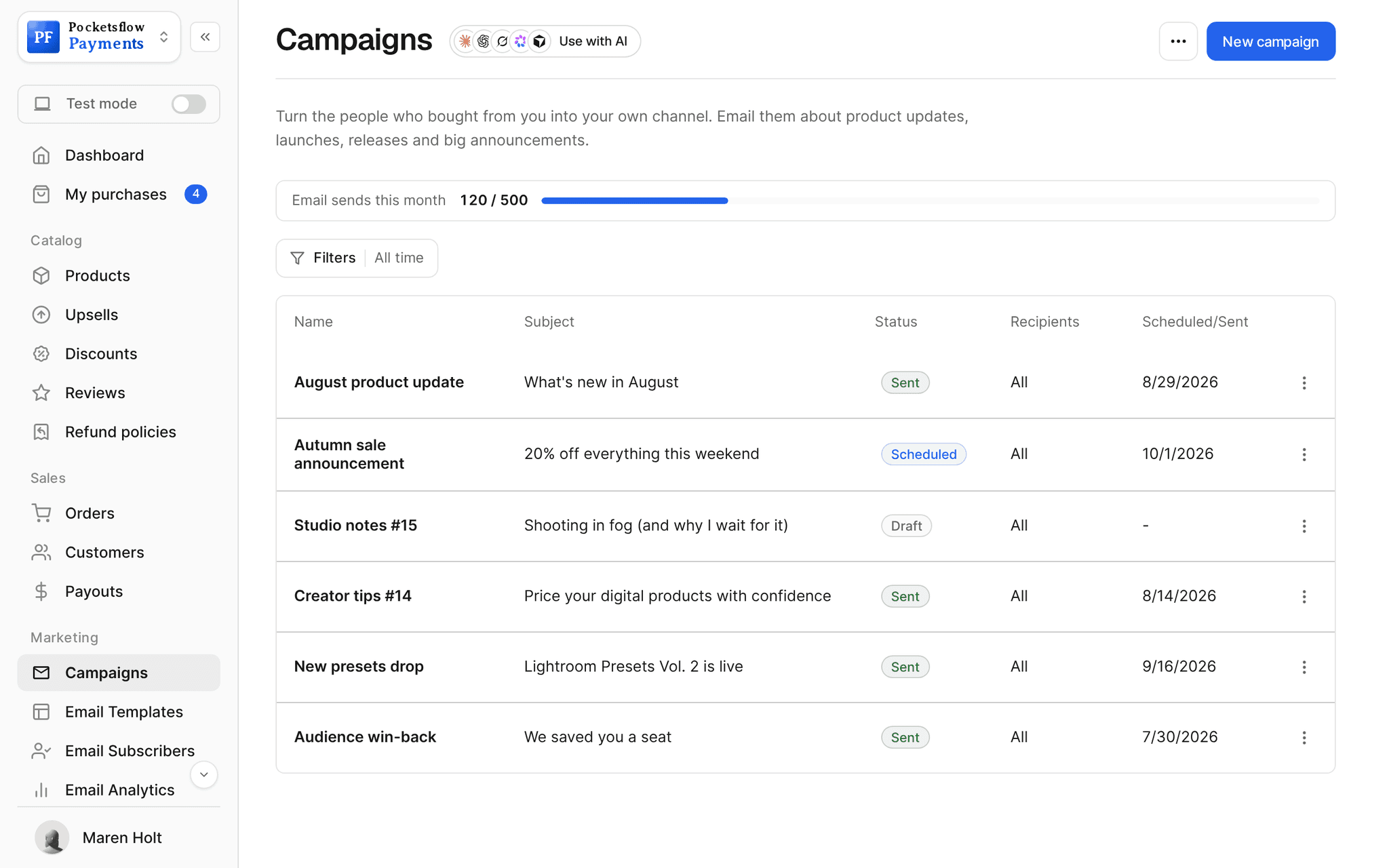Click the Products box icon
1389x868 pixels.
click(41, 276)
